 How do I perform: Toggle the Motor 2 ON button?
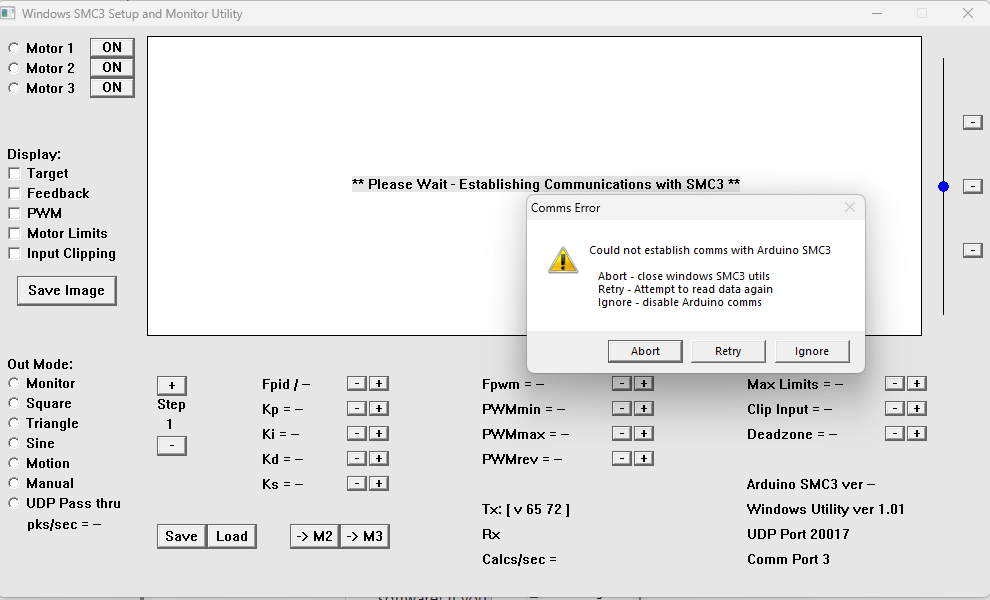[x=112, y=68]
